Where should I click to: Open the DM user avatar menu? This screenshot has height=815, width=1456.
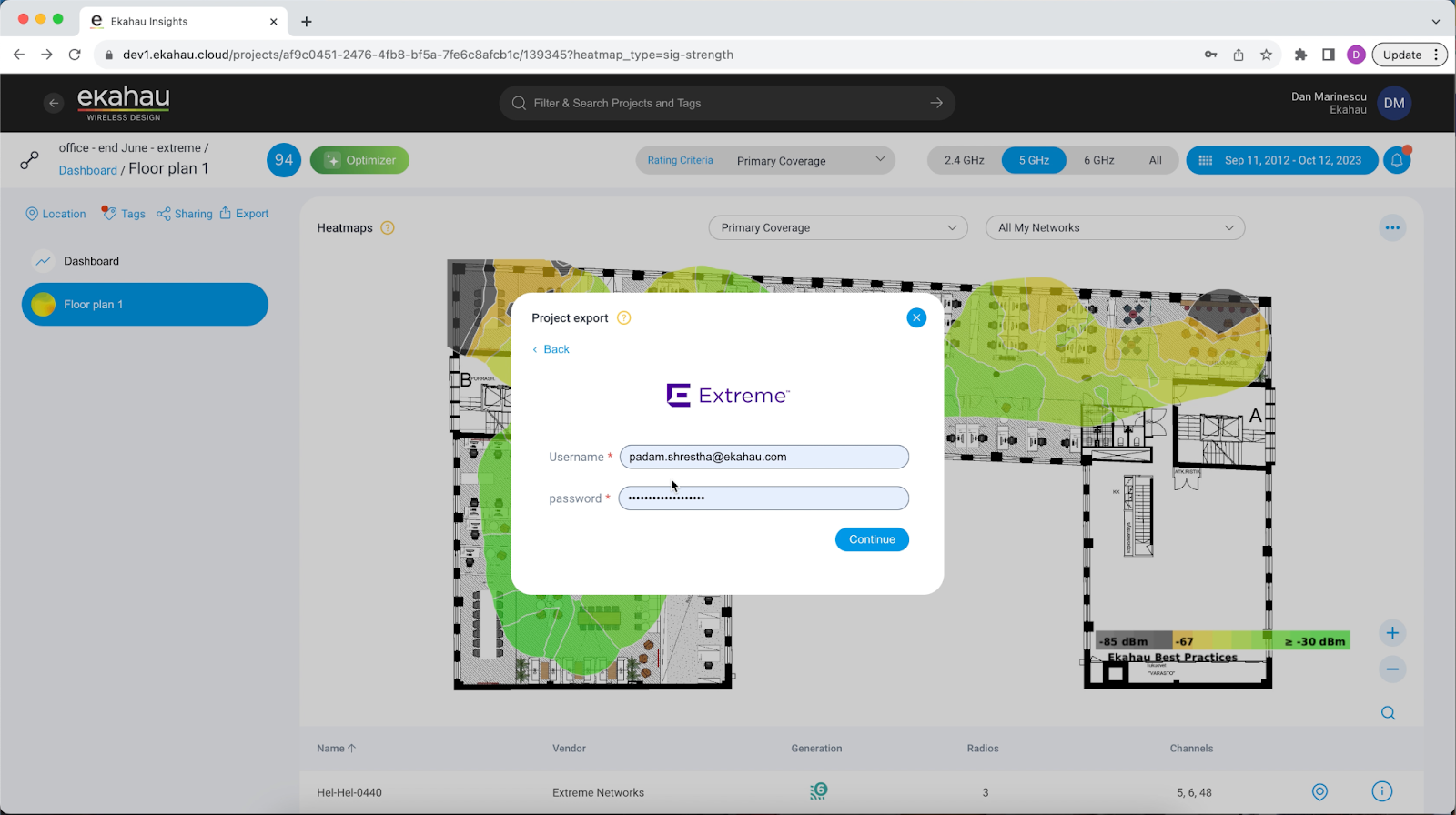point(1394,103)
